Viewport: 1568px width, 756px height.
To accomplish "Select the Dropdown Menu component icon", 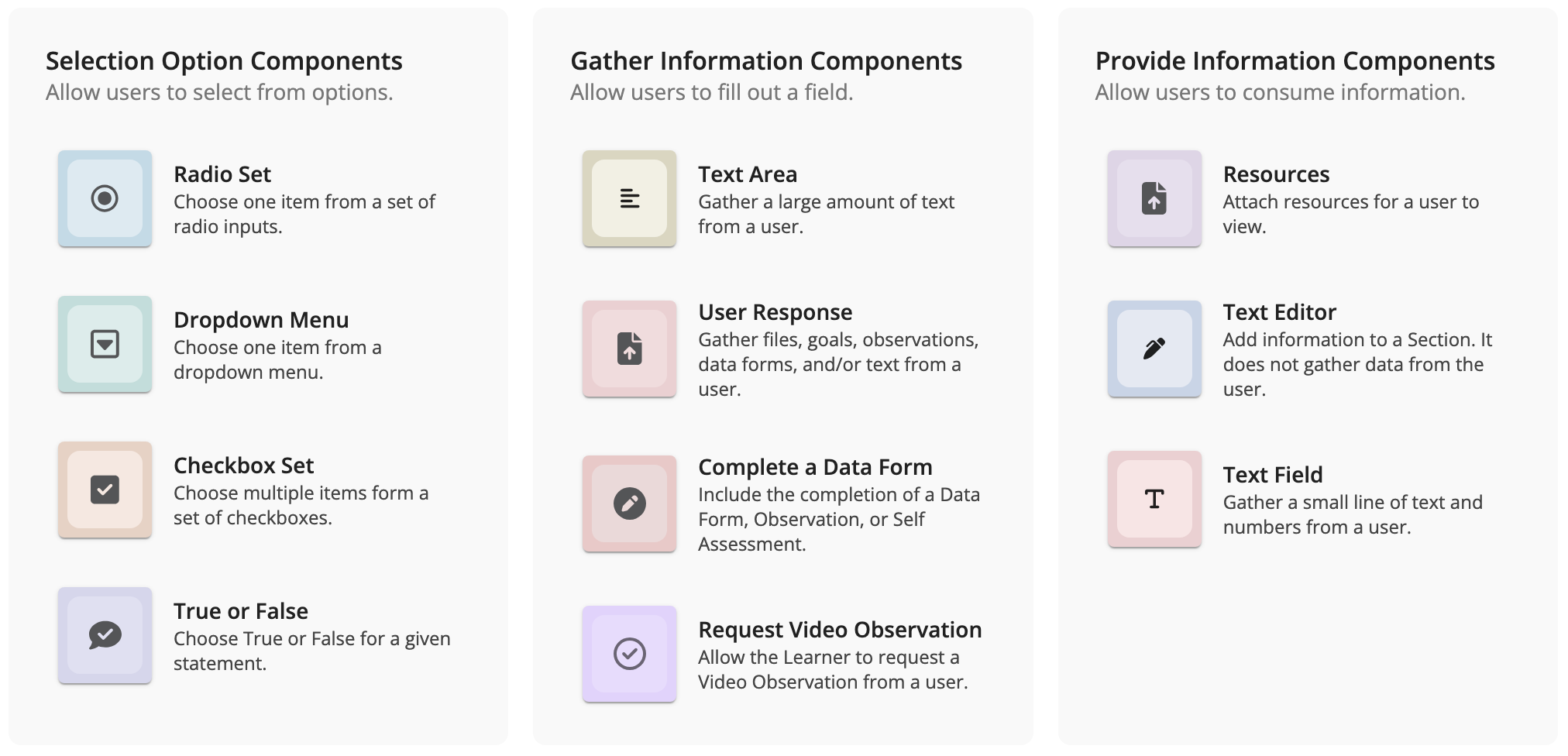I will pos(105,344).
